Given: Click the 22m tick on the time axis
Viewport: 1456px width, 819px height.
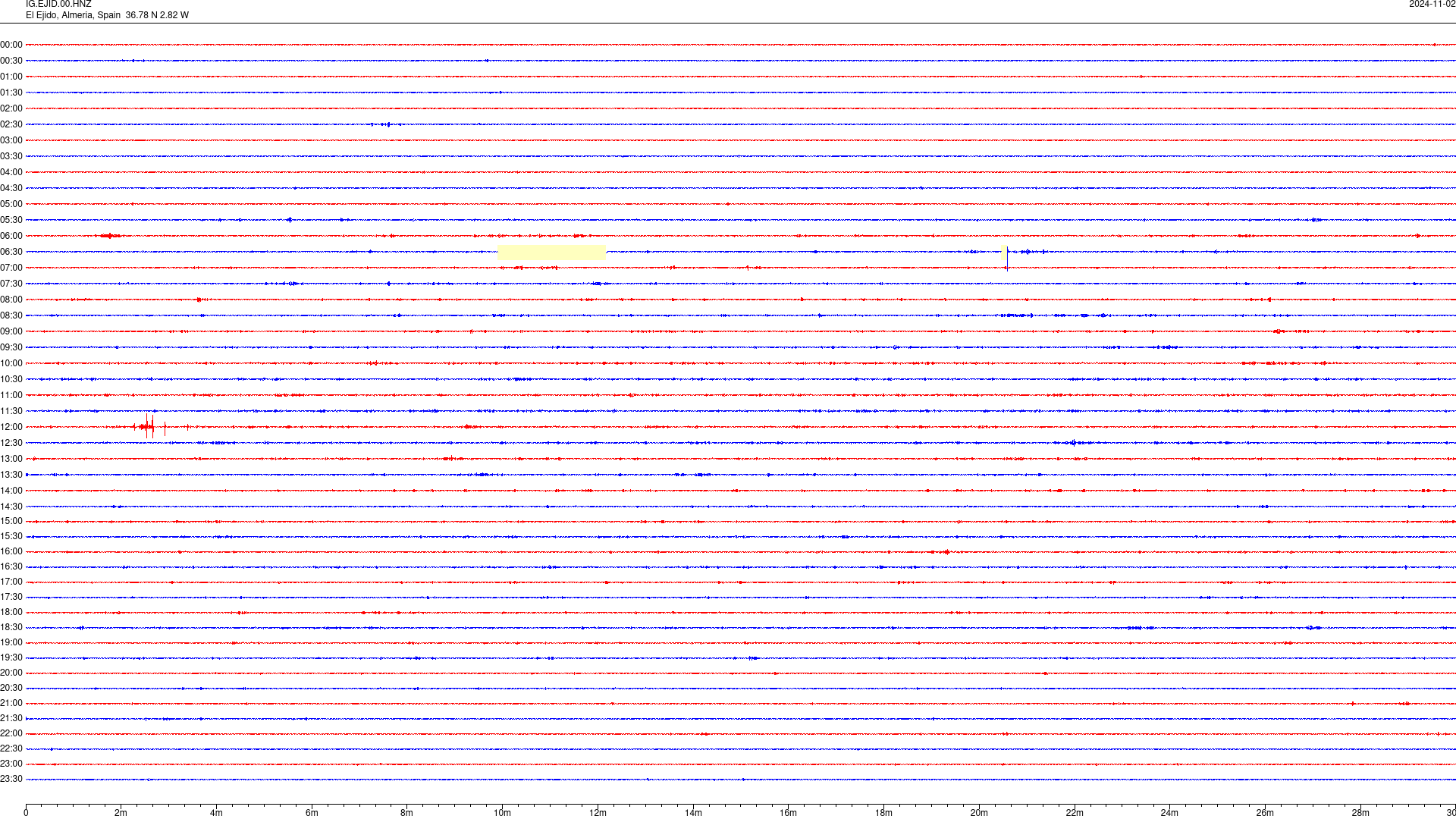Looking at the screenshot, I should pos(1075,812).
